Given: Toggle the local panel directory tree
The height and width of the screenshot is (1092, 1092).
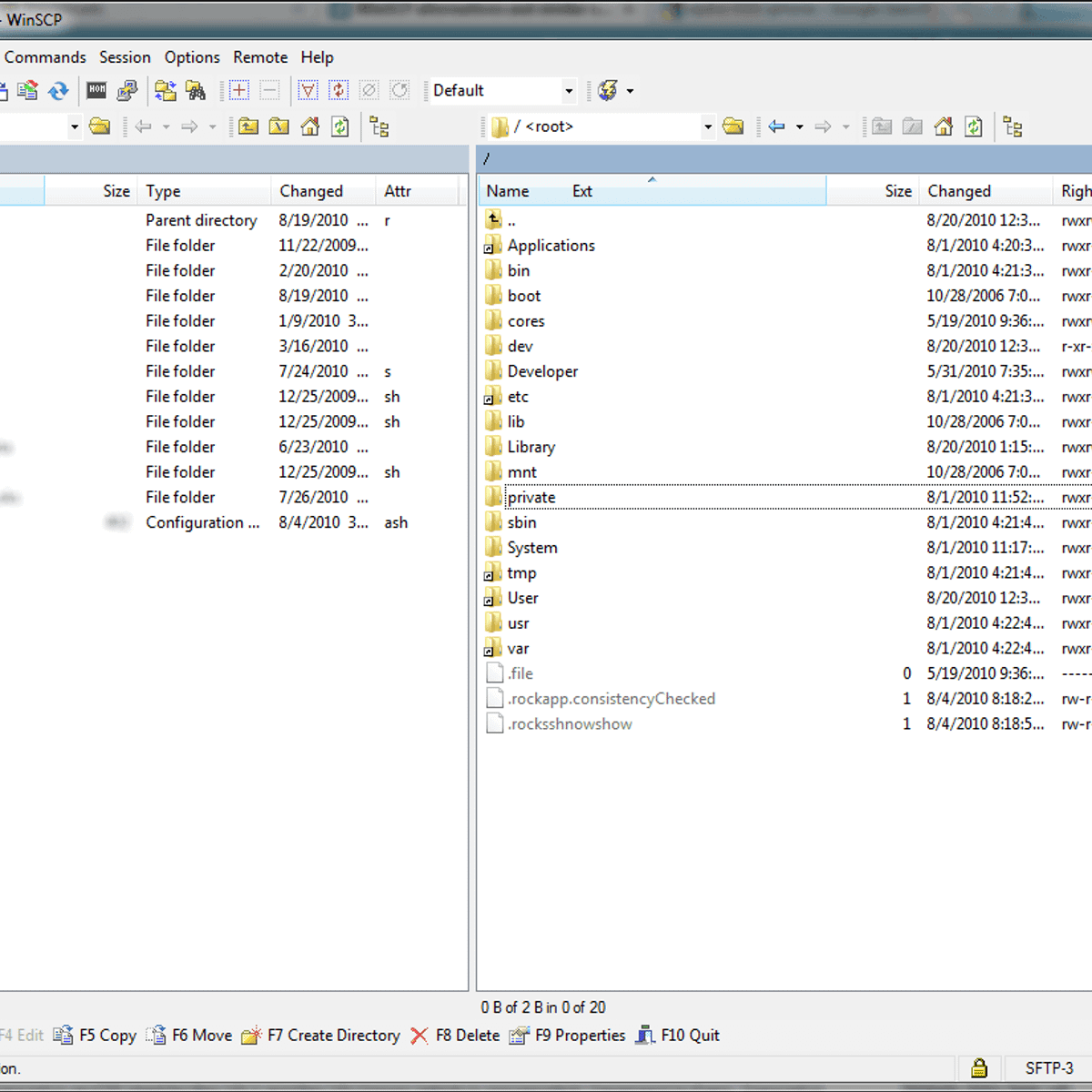Looking at the screenshot, I should (379, 126).
